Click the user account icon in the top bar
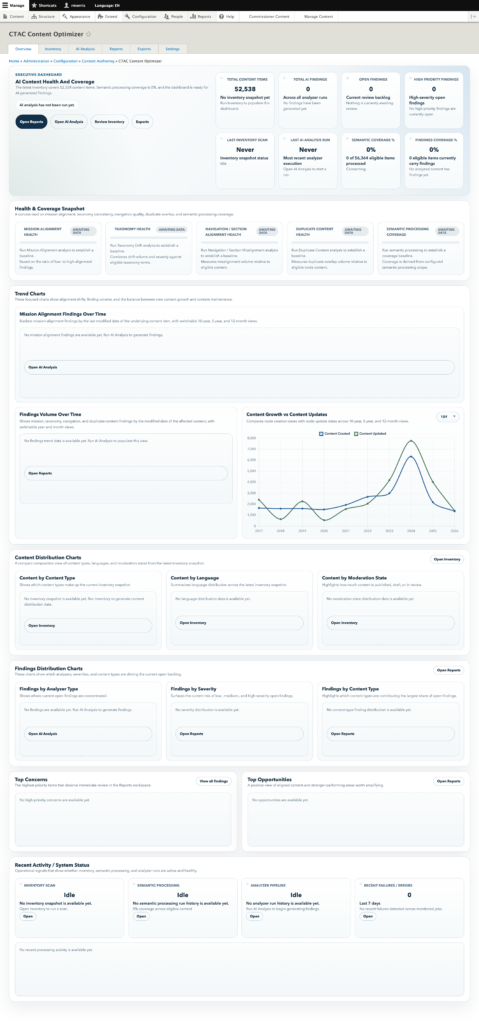Image resolution: width=479 pixels, height=1024 pixels. (x=67, y=5)
